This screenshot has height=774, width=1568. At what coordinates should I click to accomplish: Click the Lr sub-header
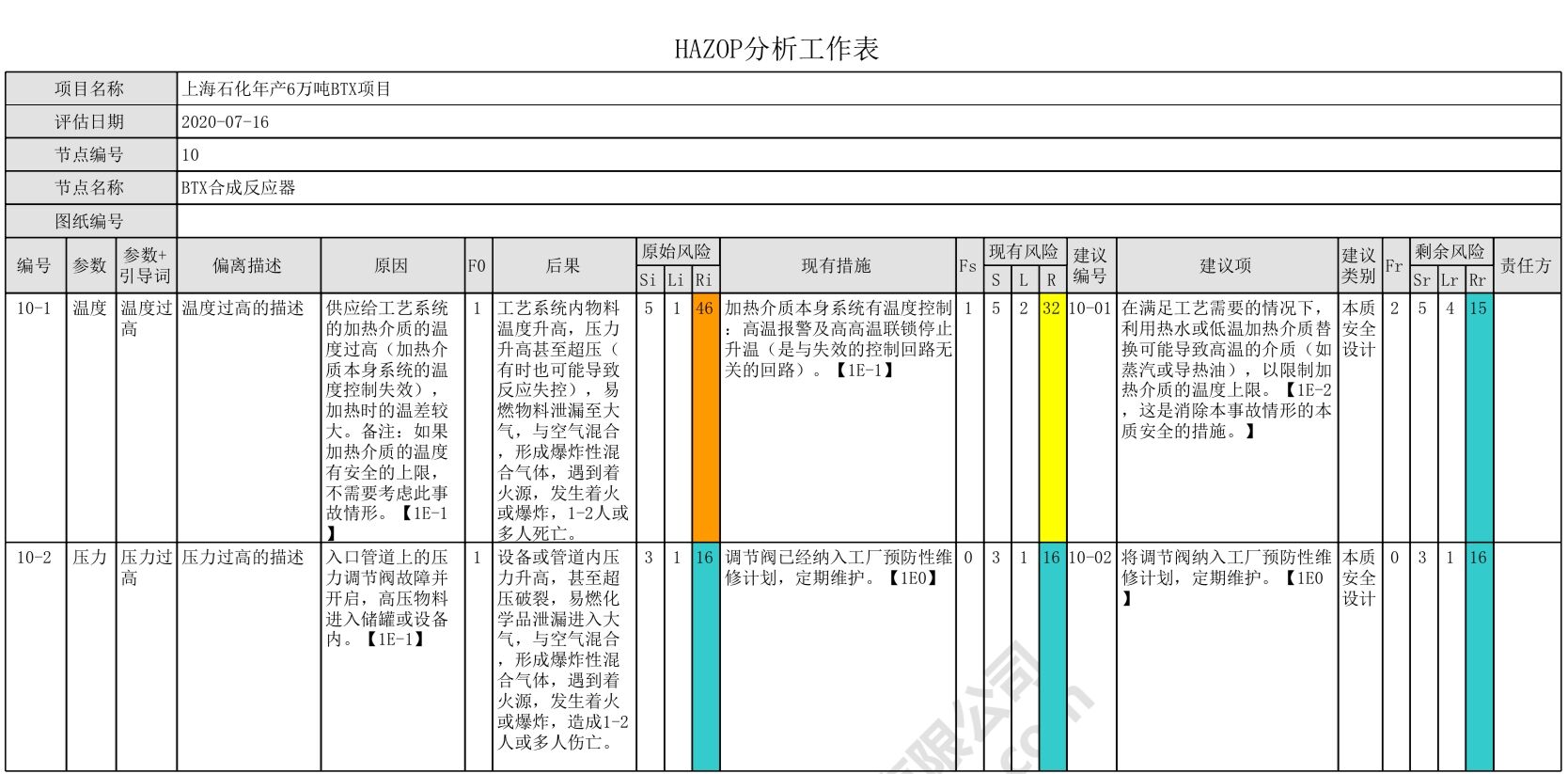(x=1450, y=280)
